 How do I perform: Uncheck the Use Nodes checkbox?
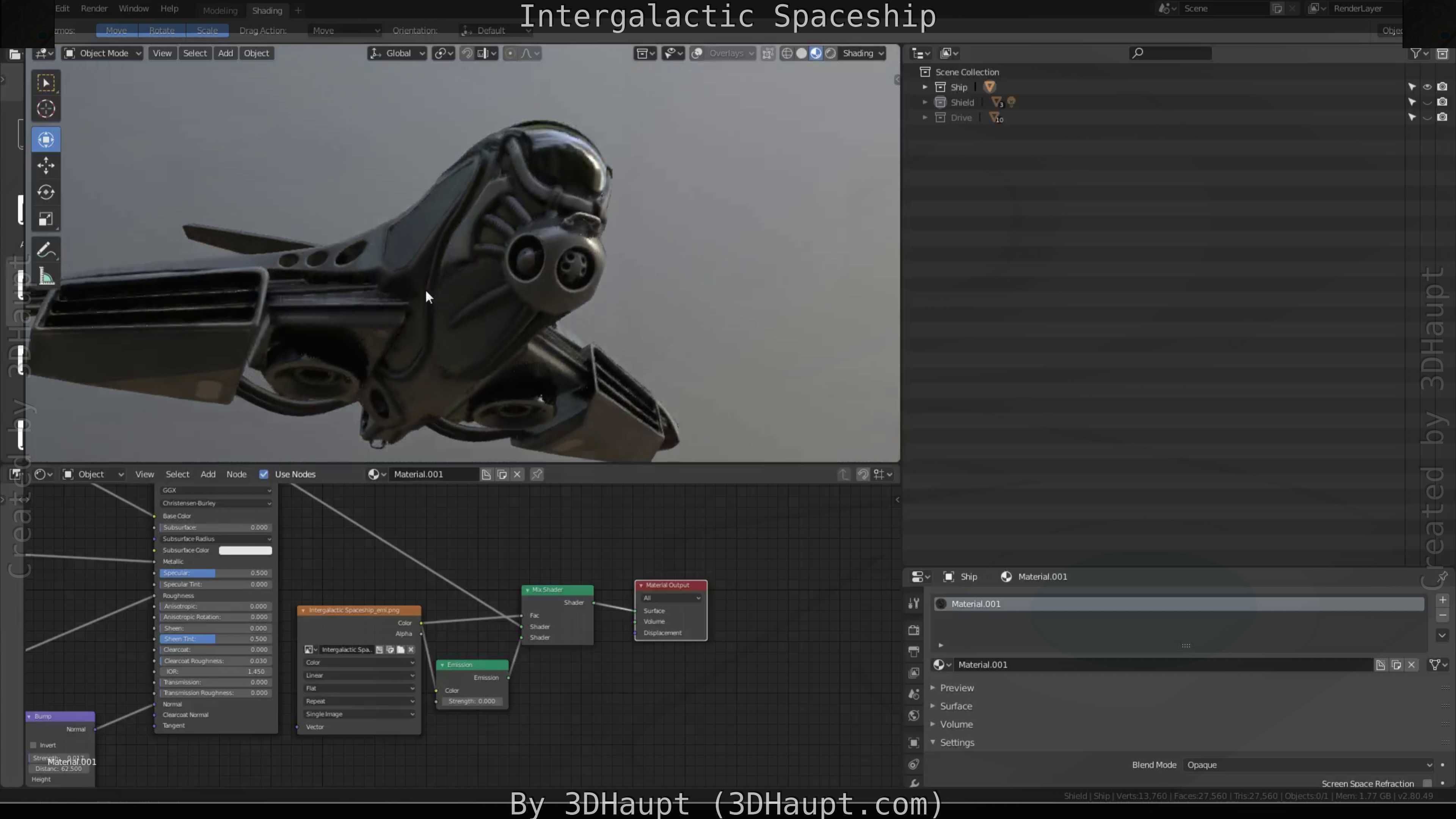click(x=264, y=474)
